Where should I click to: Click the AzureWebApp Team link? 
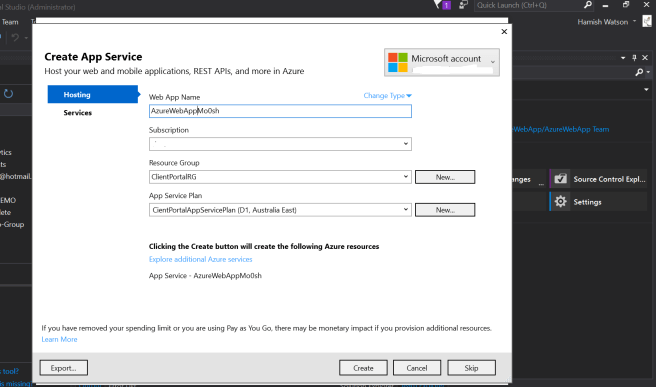561,129
